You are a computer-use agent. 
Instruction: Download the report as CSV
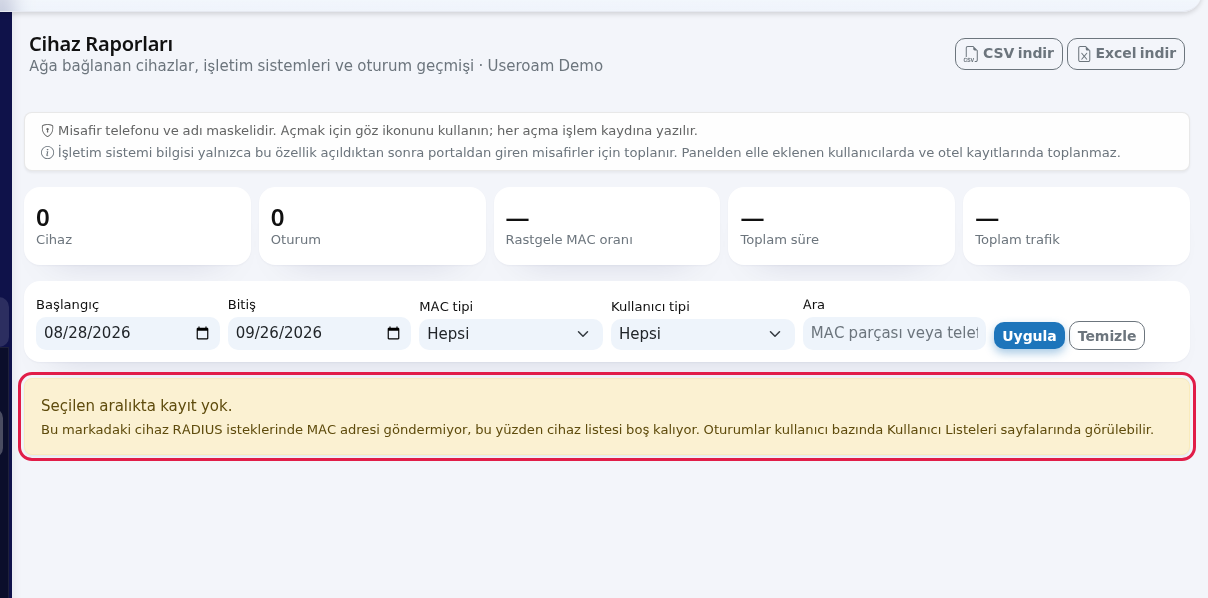click(1008, 54)
